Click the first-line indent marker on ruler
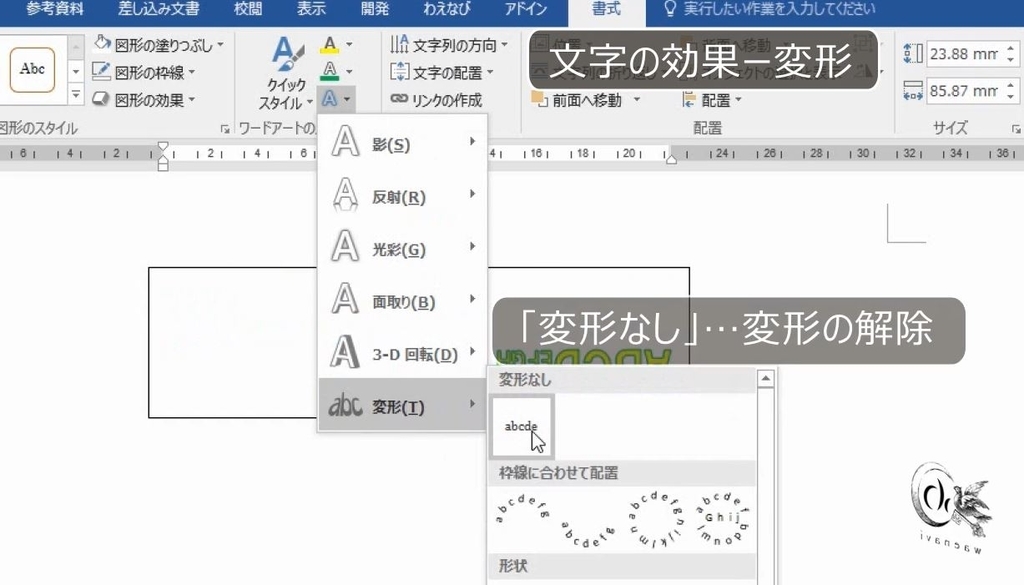The width and height of the screenshot is (1024, 585). [x=163, y=148]
